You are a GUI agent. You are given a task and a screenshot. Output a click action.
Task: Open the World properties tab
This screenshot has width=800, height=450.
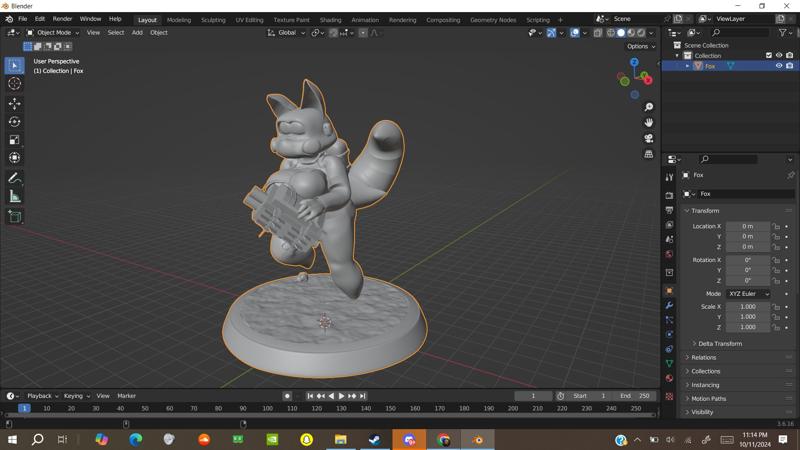coord(669,254)
